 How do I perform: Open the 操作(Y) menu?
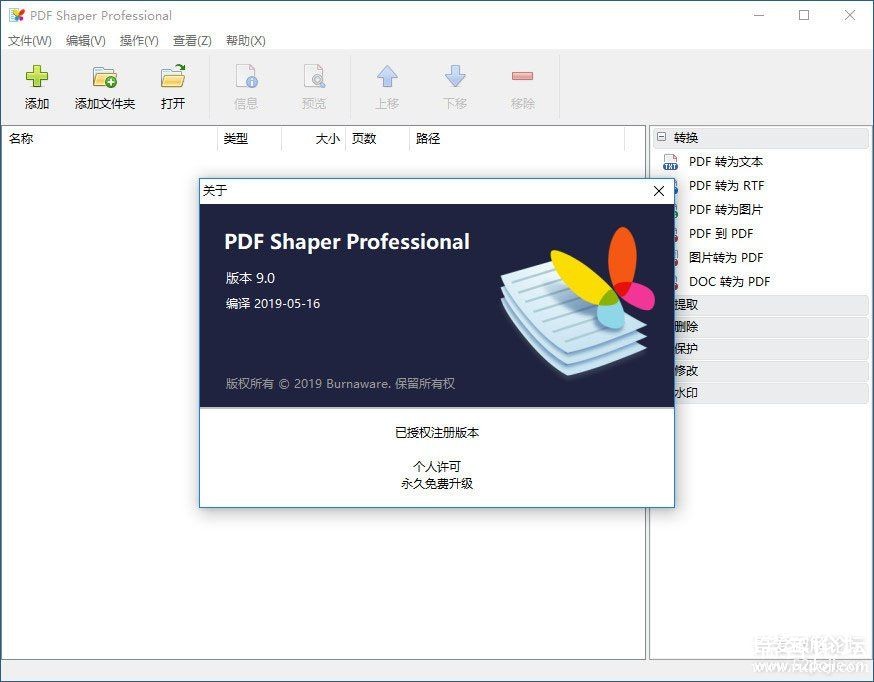point(139,41)
